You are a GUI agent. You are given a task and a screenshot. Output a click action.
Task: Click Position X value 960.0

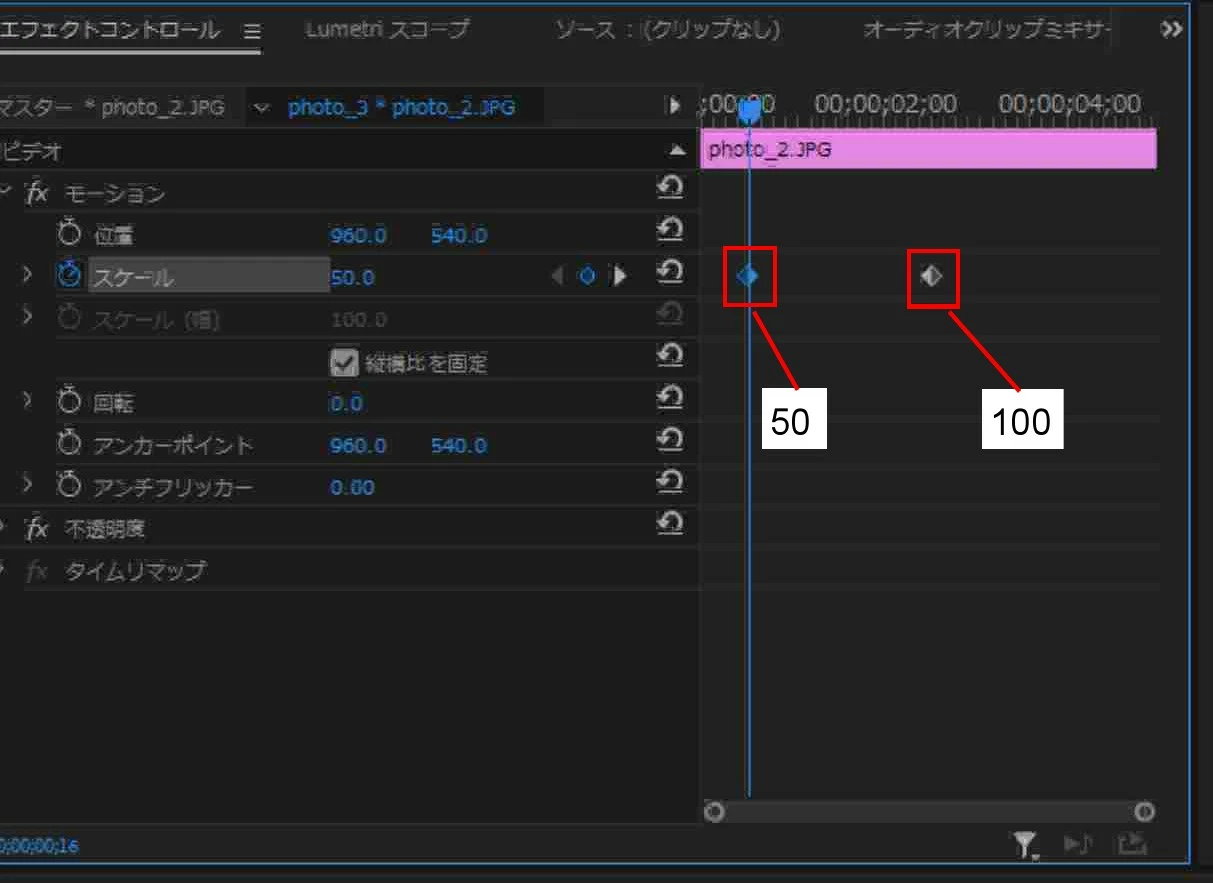tap(358, 236)
